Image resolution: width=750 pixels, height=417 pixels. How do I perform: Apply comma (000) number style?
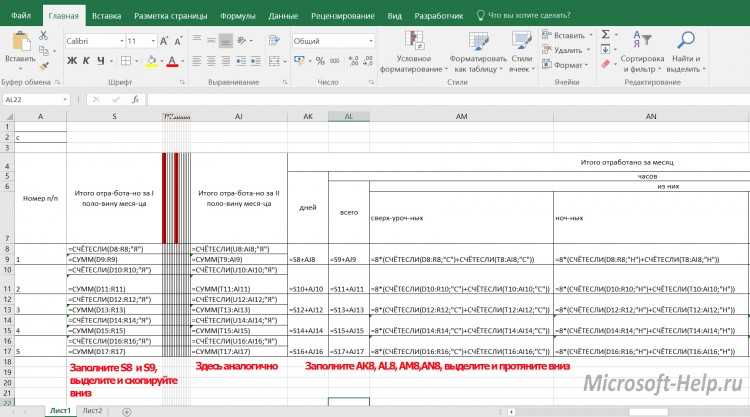[x=335, y=61]
